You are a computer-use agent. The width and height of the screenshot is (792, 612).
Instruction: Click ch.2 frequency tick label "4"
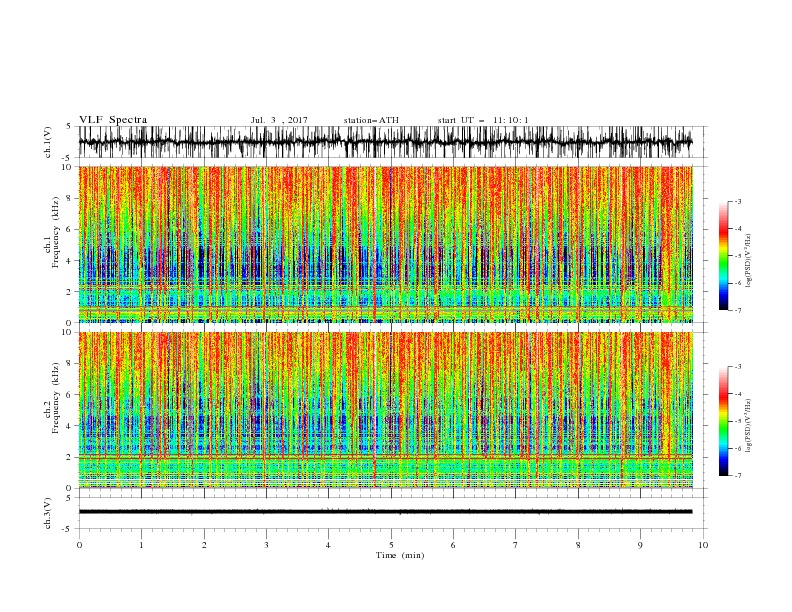point(70,426)
